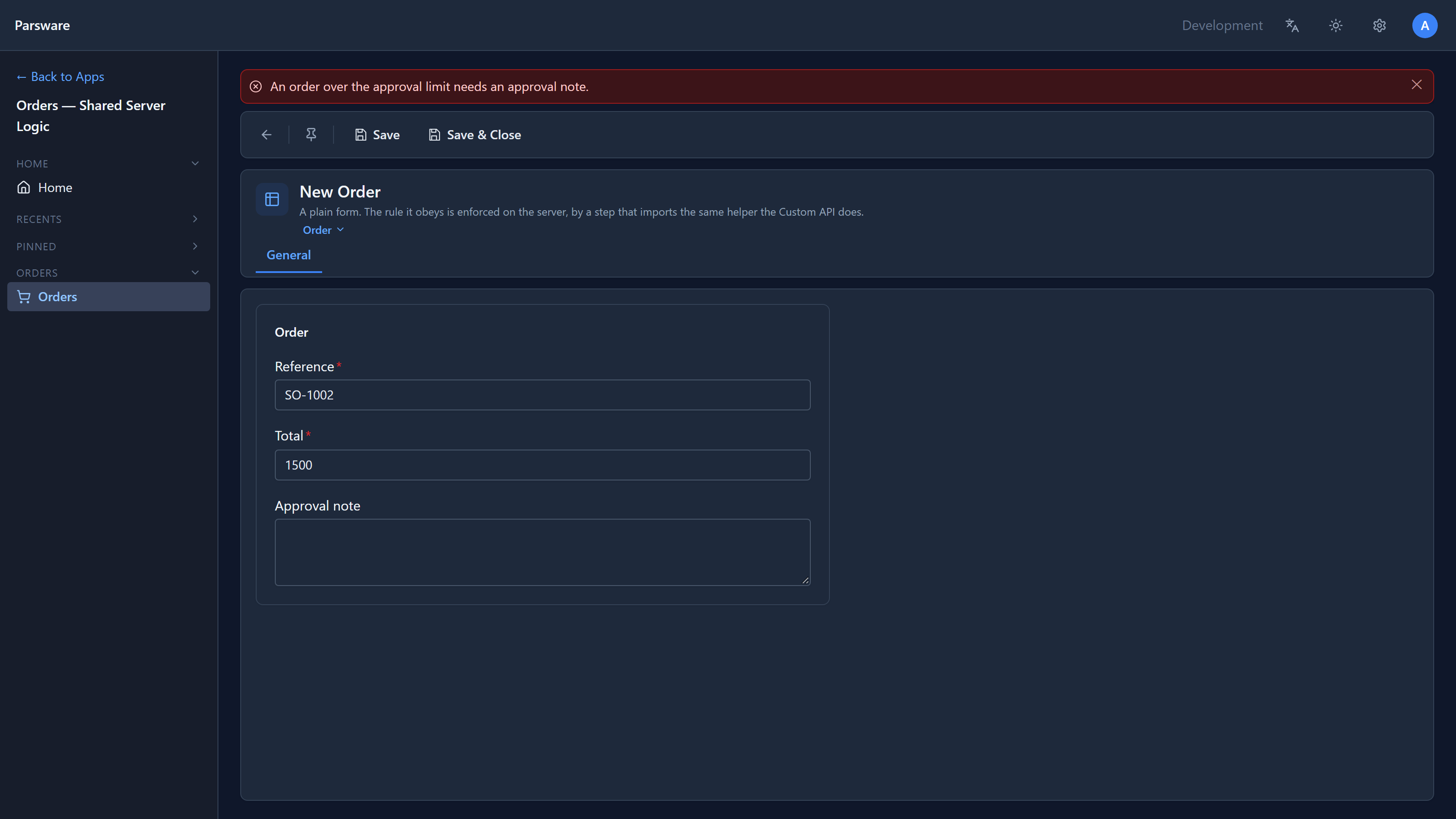This screenshot has height=819, width=1456.
Task: Focus the Total input field
Action: point(542,465)
